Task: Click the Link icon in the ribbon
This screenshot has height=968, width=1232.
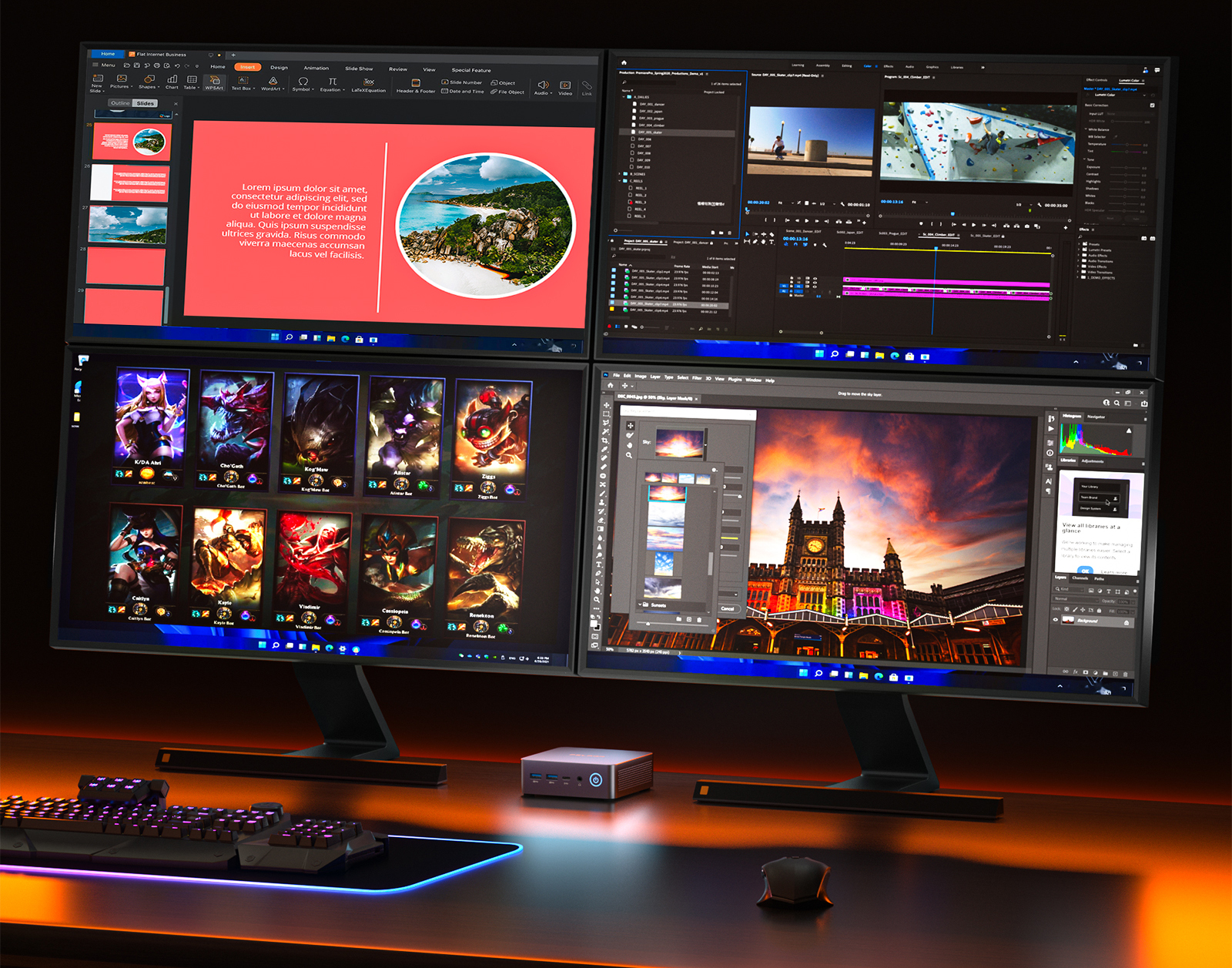Action: (x=587, y=88)
